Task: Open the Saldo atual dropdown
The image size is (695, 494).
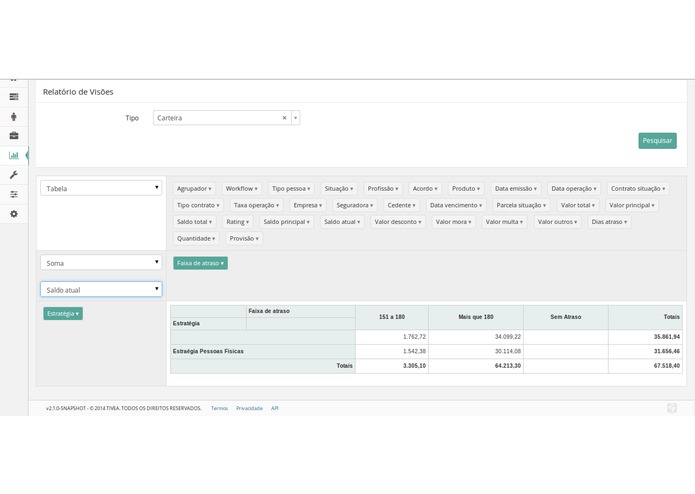Action: tap(101, 289)
